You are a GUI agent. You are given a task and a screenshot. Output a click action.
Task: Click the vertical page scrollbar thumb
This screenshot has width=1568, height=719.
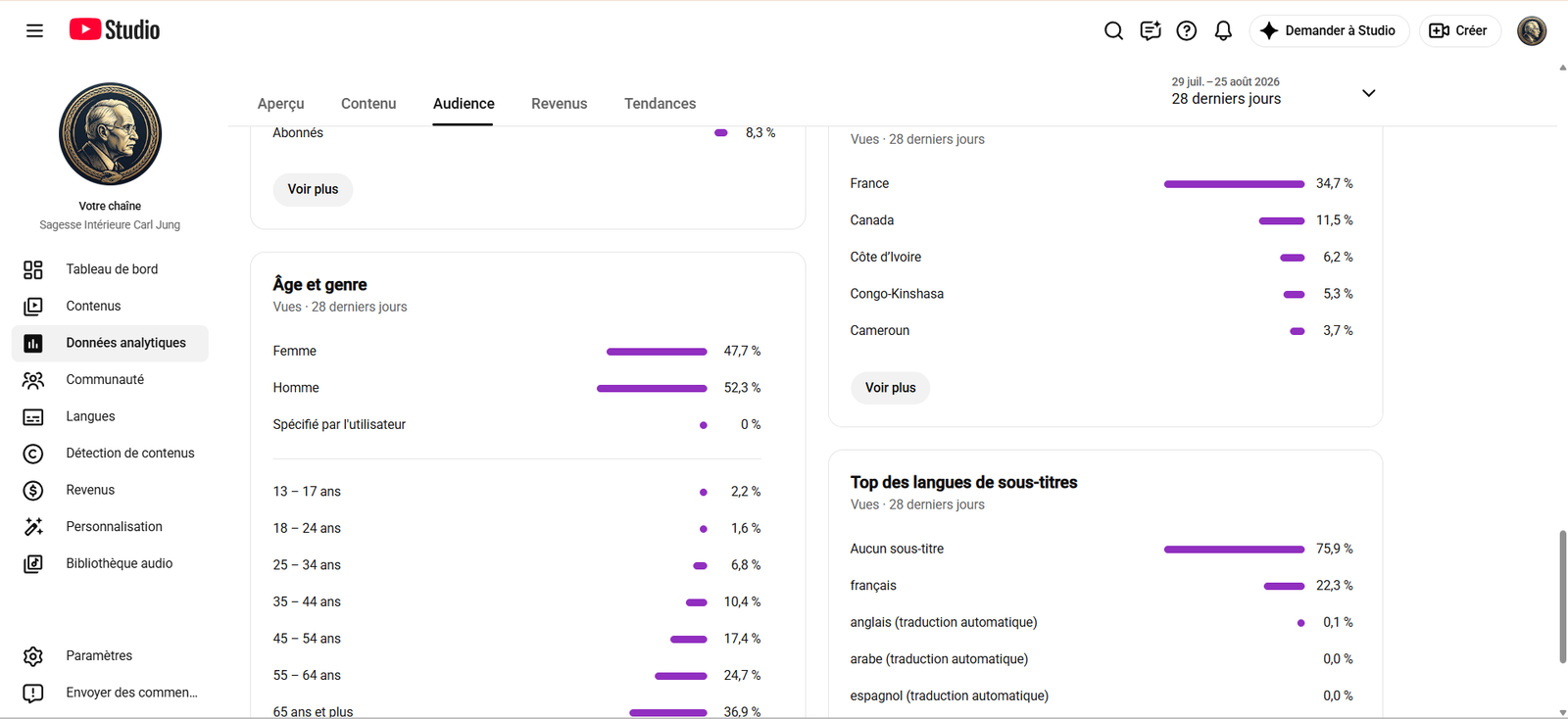1562,598
